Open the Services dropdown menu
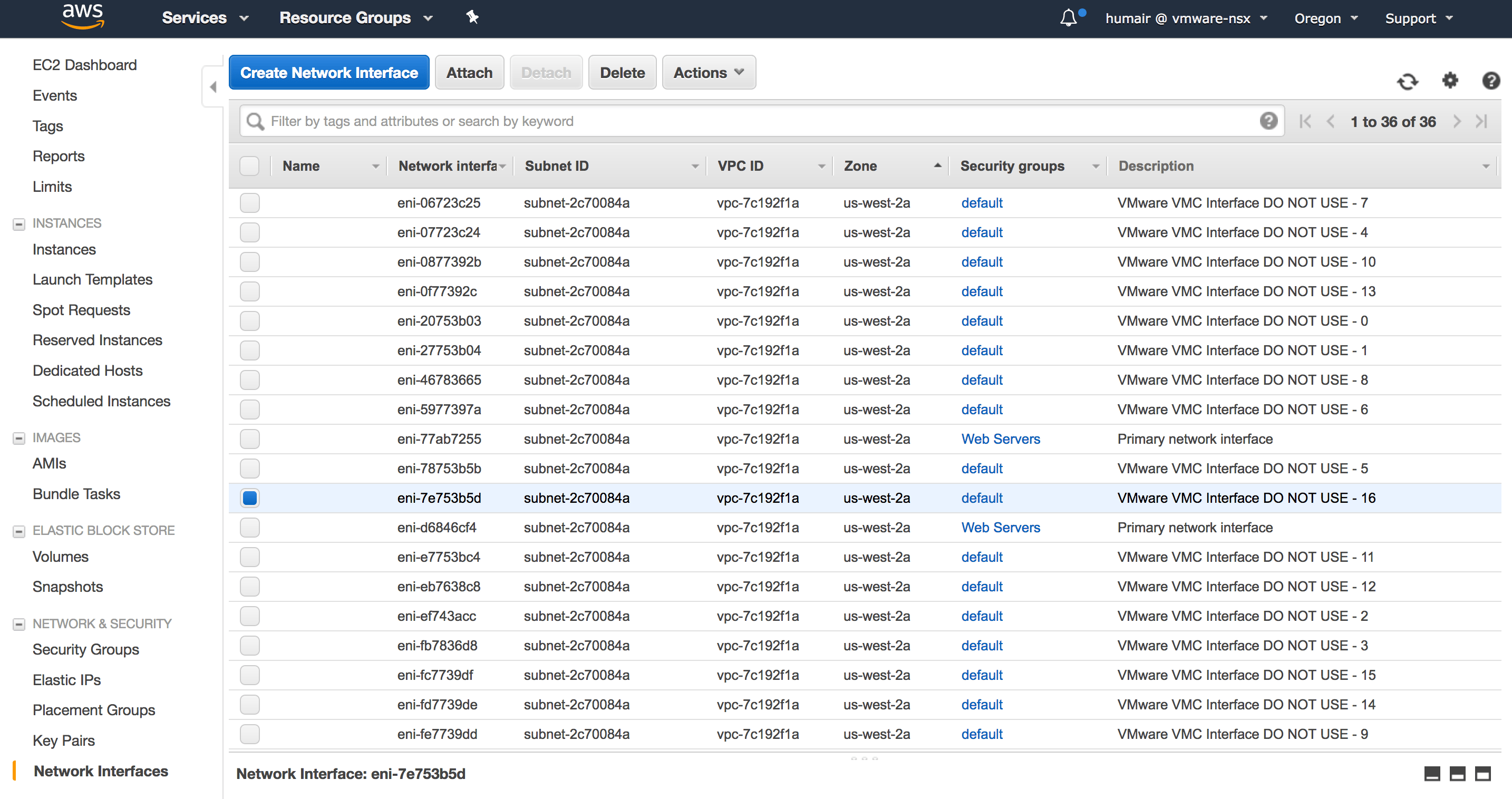This screenshot has height=799, width=1512. point(205,18)
